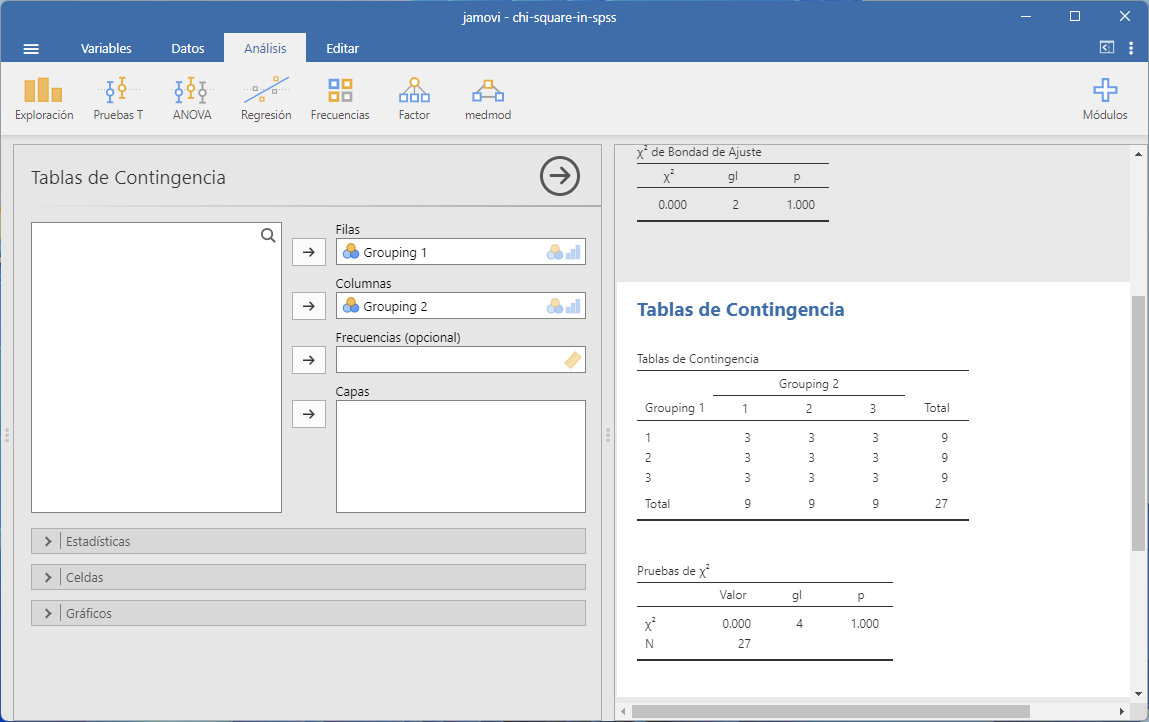The height and width of the screenshot is (722, 1149).
Task: Open the medmod module menu
Action: (488, 99)
